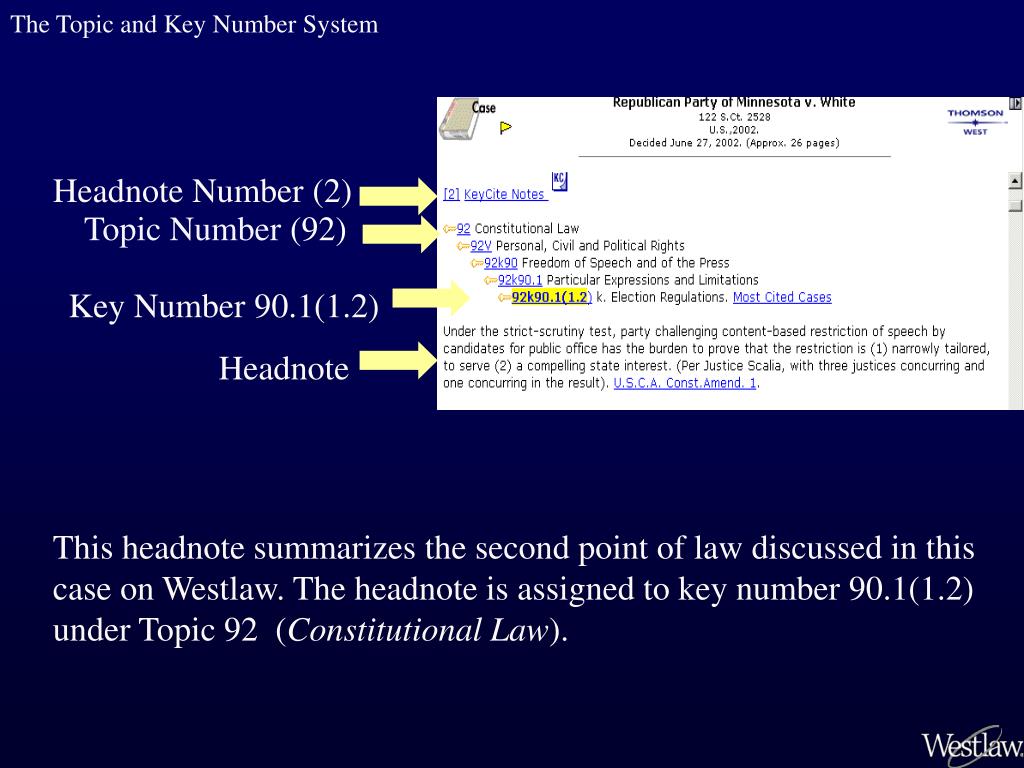Image resolution: width=1024 pixels, height=768 pixels.
Task: Click the vertical scrollbar thumb
Action: pyautogui.click(x=1015, y=206)
